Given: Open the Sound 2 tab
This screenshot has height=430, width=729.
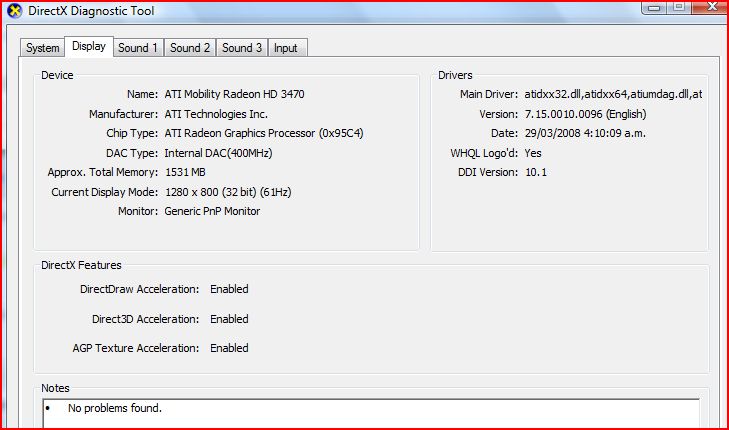Looking at the screenshot, I should (190, 48).
